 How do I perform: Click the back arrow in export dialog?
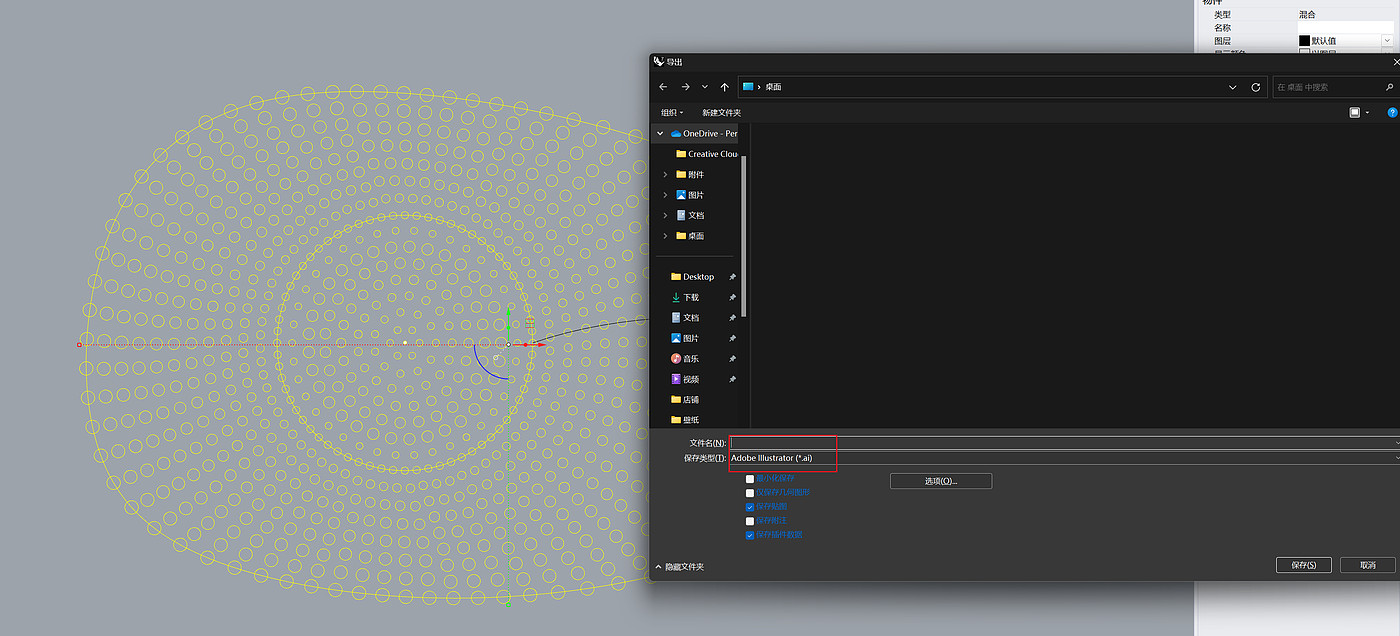coord(663,87)
